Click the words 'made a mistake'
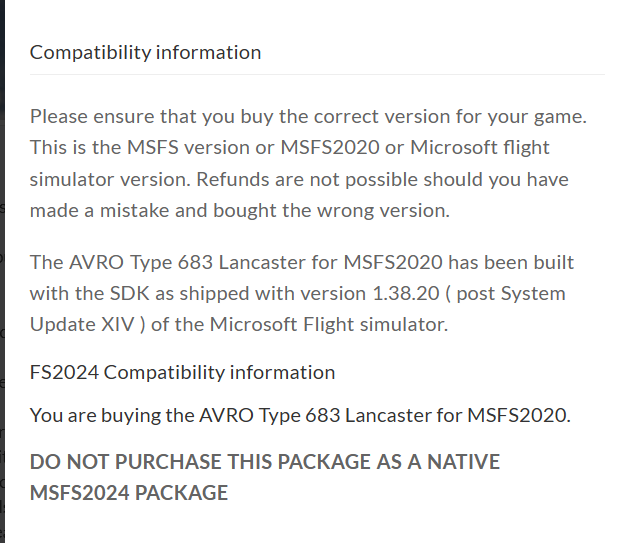Screen dimensions: 622x543 pyautogui.click(x=99, y=210)
